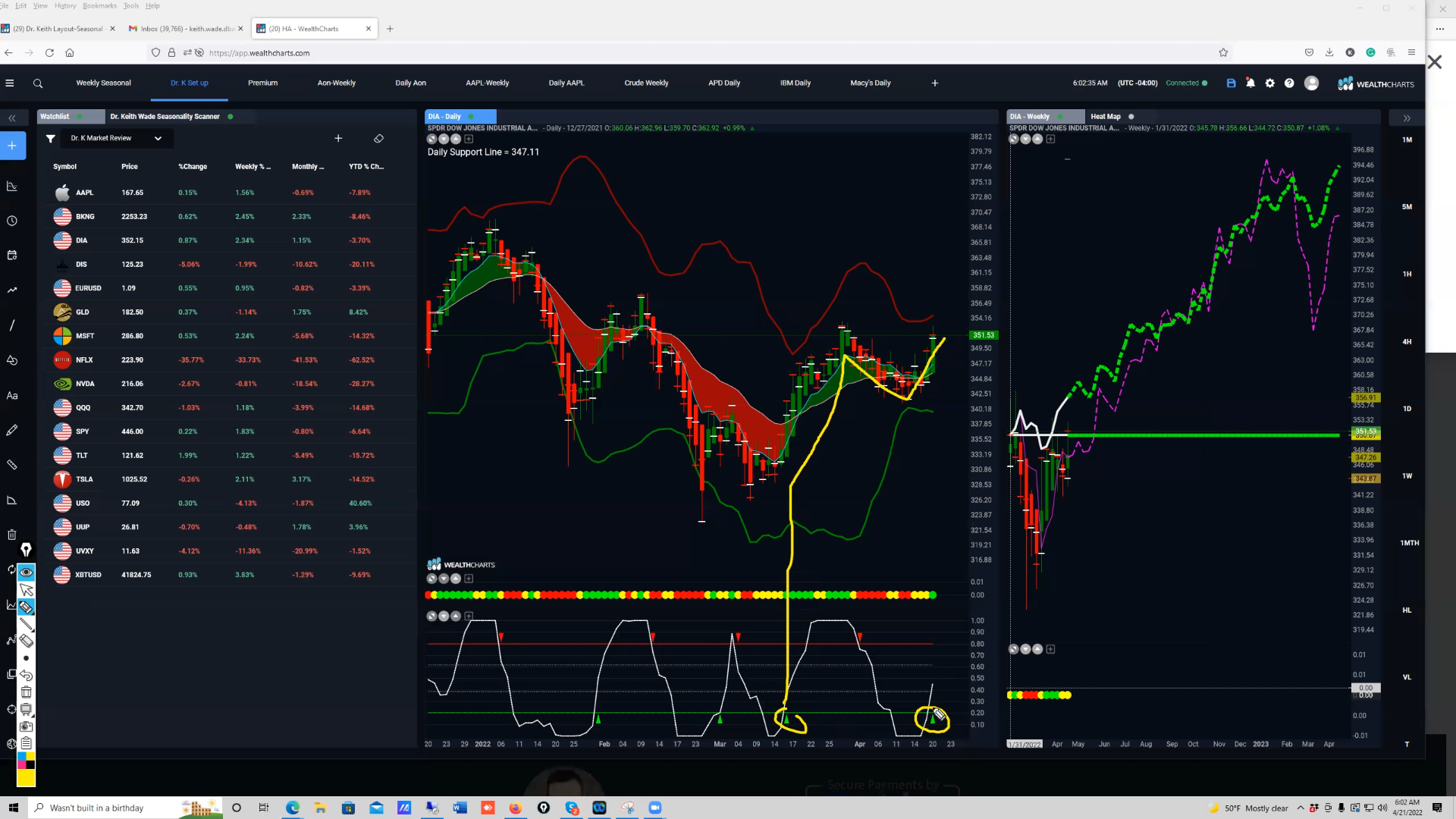Open the user profile avatar
This screenshot has width=1456, height=819.
point(1311,83)
